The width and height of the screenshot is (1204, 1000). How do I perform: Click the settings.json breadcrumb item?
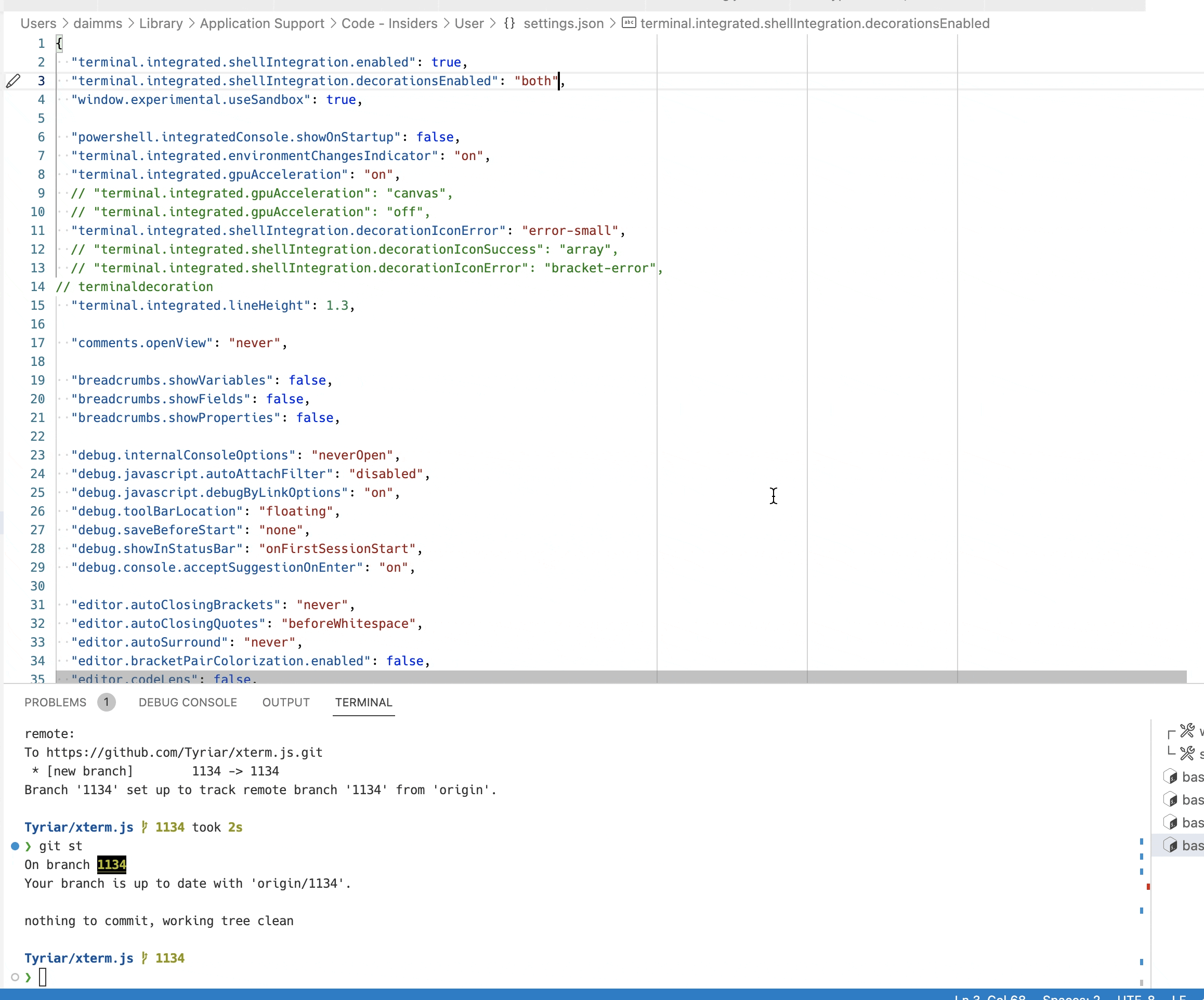554,23
